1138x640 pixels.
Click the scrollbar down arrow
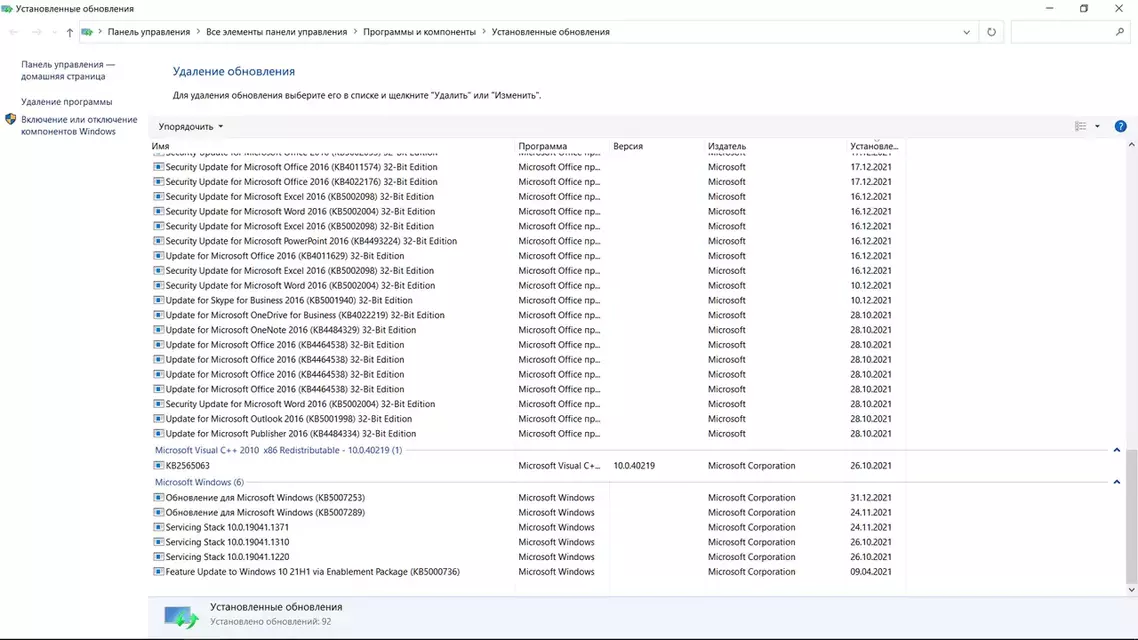click(1131, 590)
